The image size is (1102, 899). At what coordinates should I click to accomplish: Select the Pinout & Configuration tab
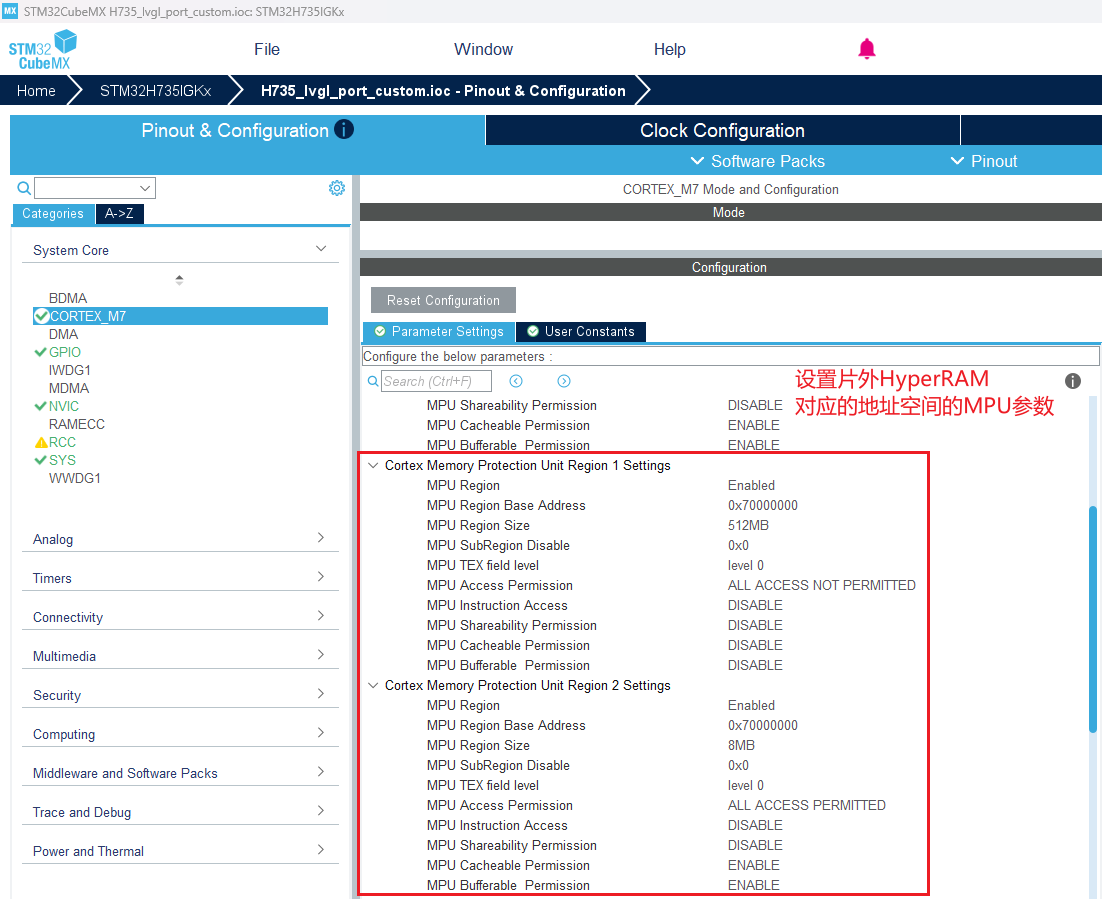(x=247, y=130)
